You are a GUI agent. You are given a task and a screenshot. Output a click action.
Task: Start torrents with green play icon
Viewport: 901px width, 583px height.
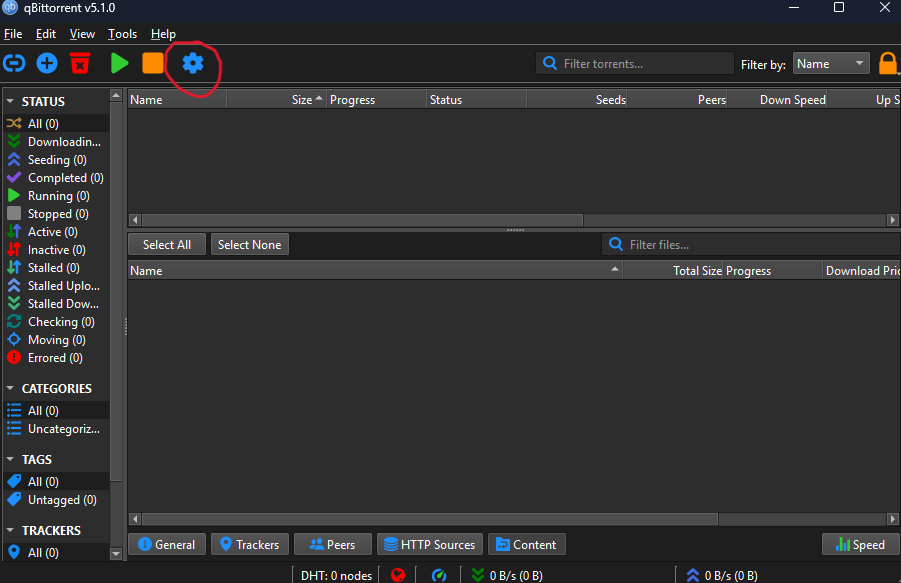pyautogui.click(x=119, y=63)
